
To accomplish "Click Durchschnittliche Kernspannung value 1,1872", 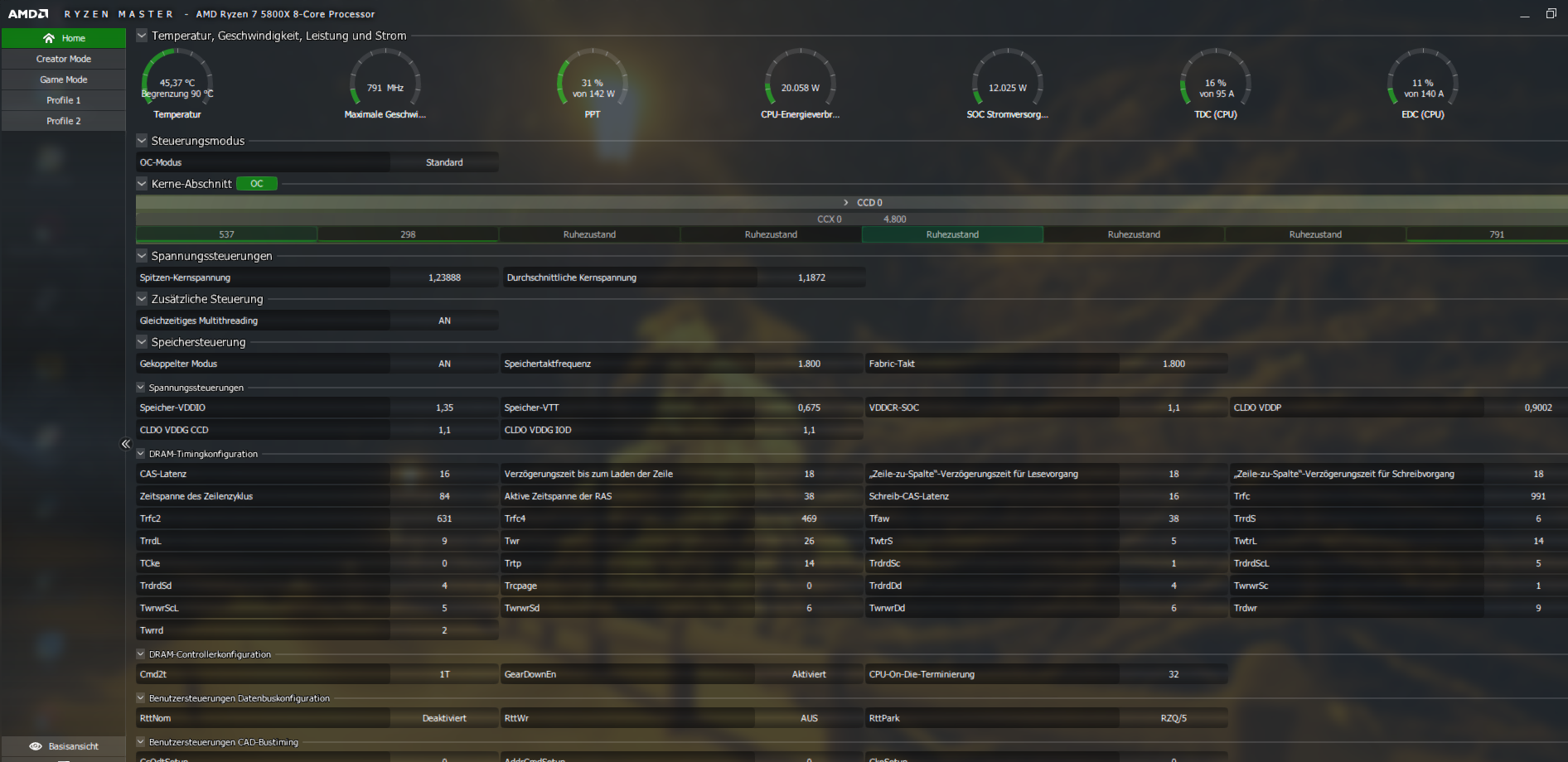I will coord(811,277).
